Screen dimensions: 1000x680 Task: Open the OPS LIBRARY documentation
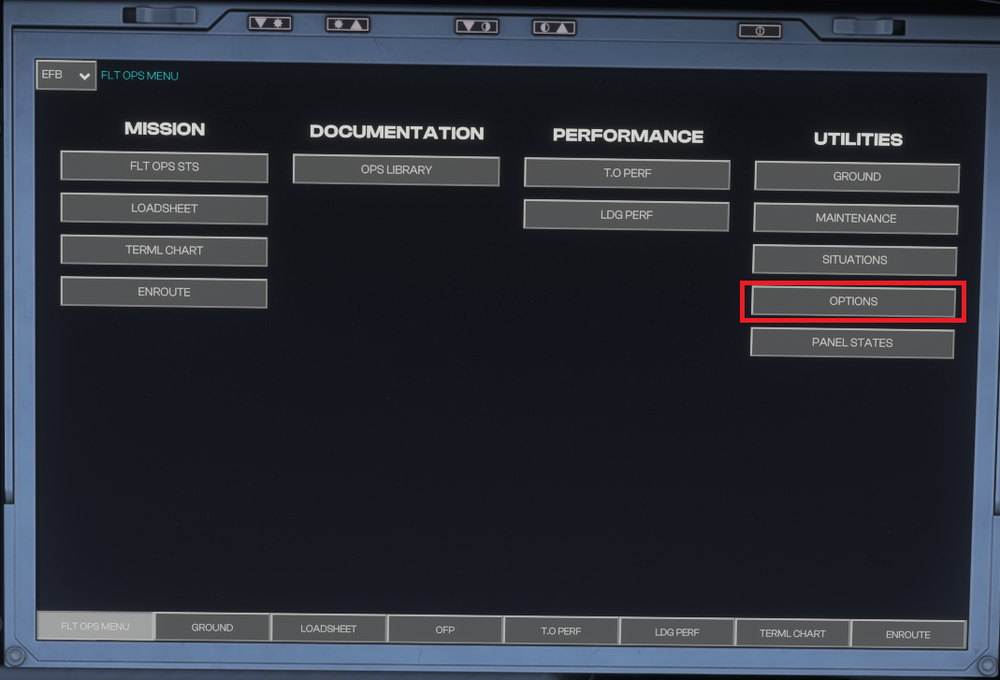point(396,170)
